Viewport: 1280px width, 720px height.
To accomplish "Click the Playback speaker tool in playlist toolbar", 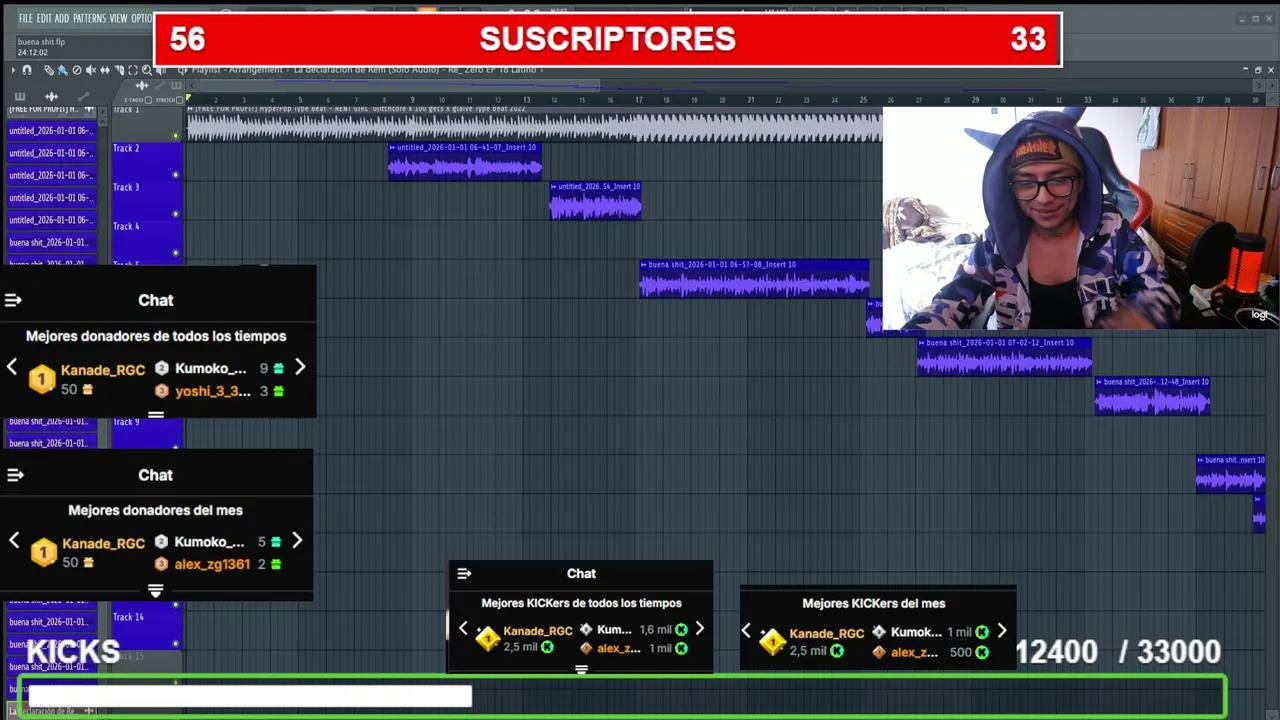I will coord(160,70).
